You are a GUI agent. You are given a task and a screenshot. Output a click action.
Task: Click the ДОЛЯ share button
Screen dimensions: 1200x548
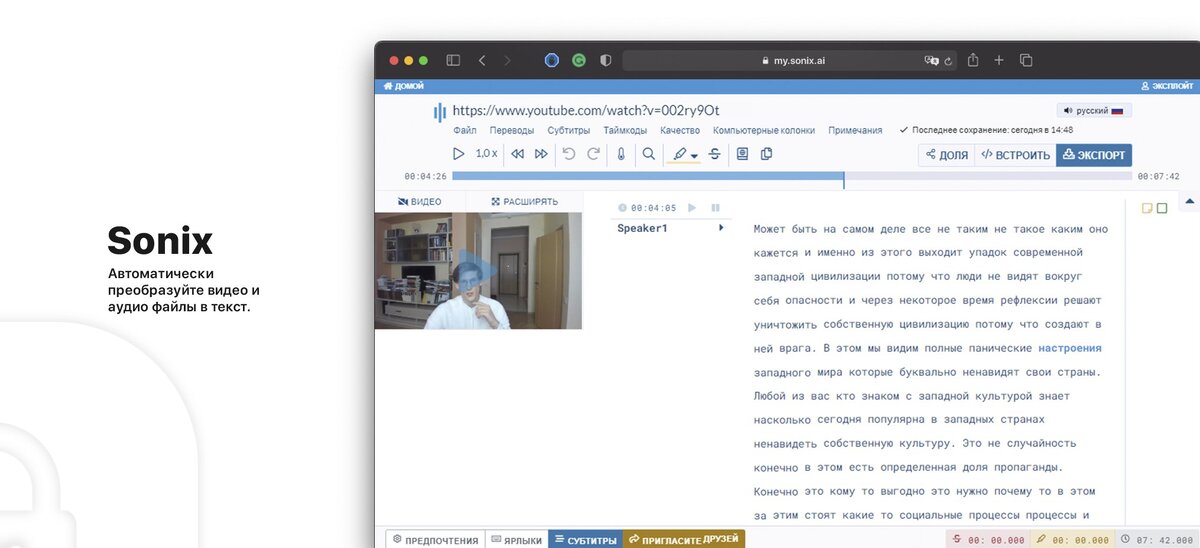(x=947, y=155)
